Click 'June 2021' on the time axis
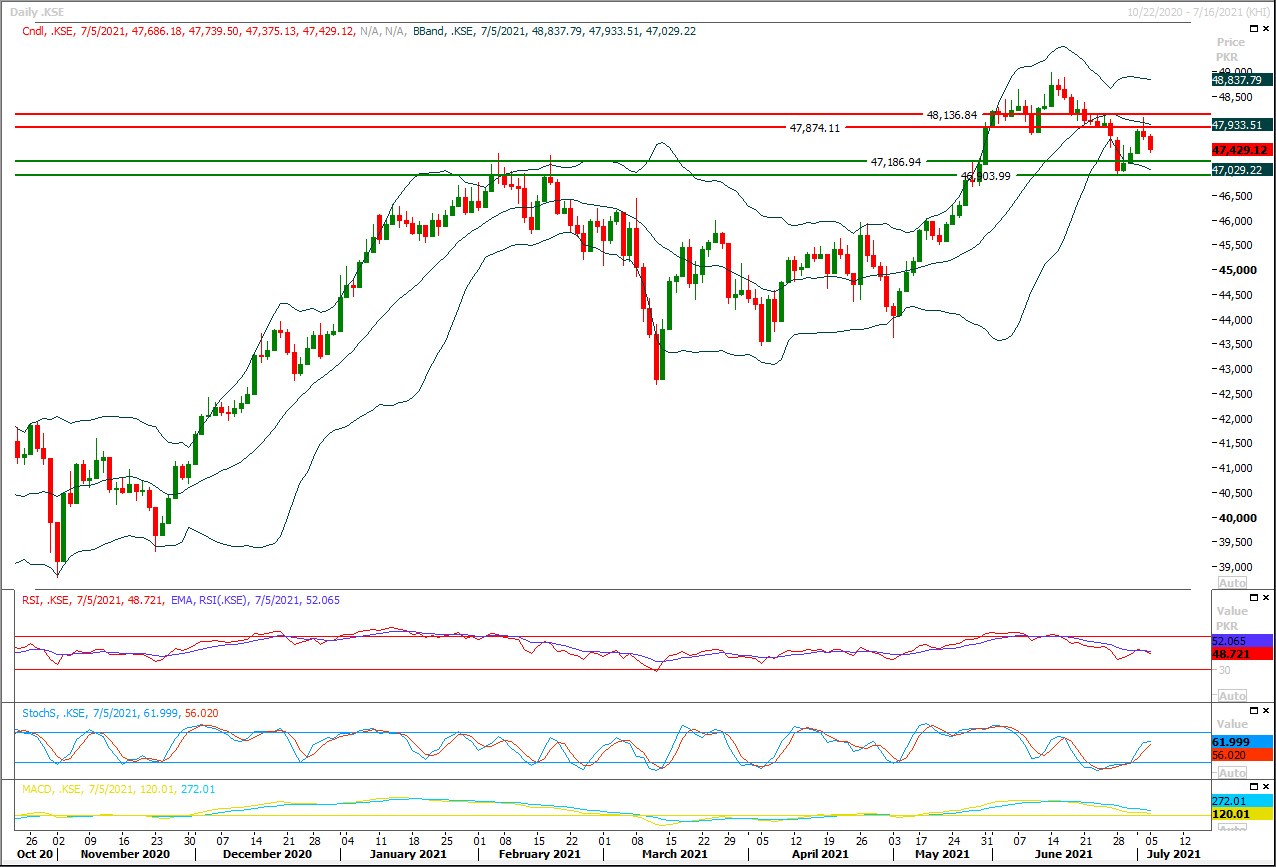 [1062, 854]
